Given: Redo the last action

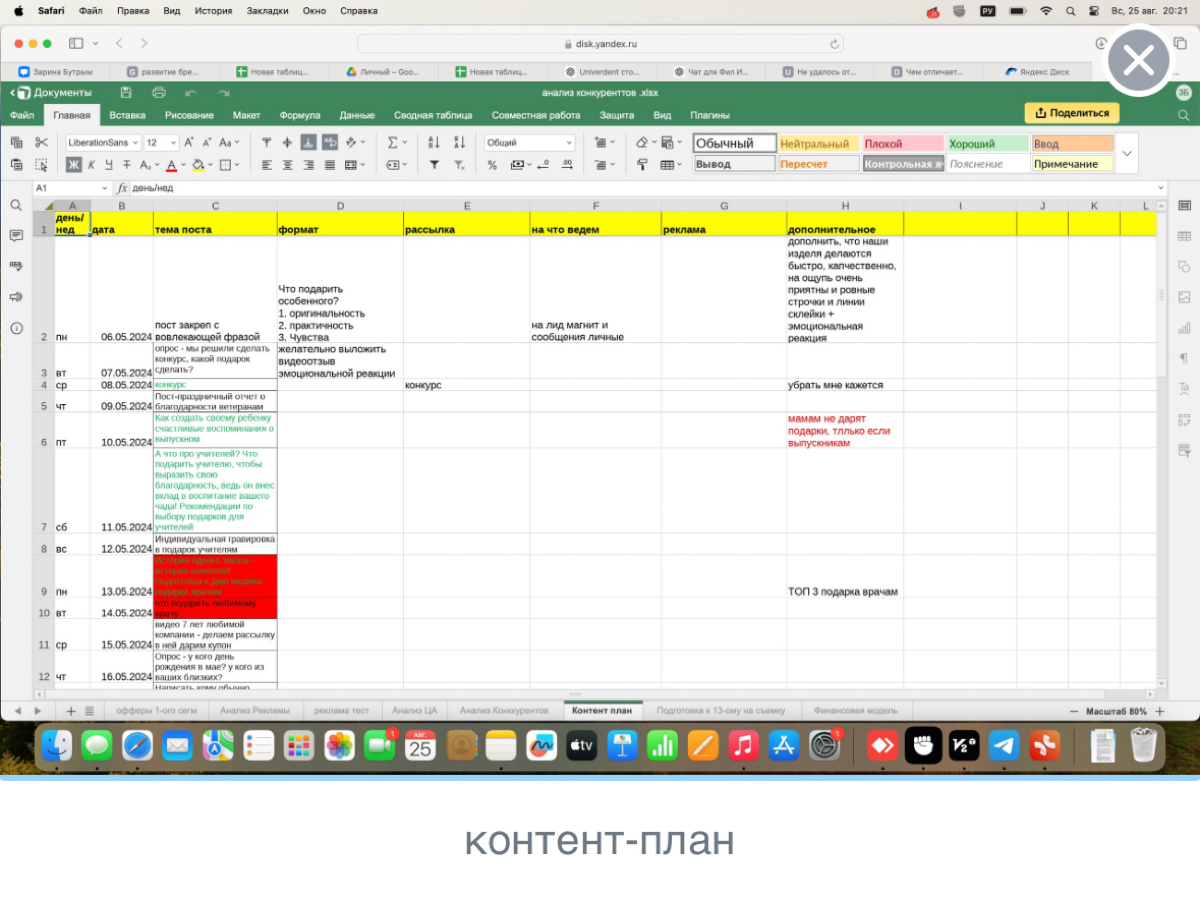Looking at the screenshot, I should click(x=224, y=92).
